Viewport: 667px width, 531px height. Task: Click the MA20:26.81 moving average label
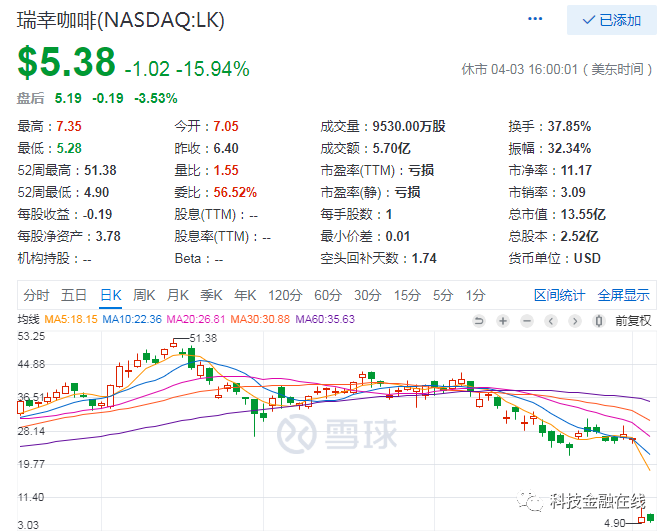pos(196,319)
